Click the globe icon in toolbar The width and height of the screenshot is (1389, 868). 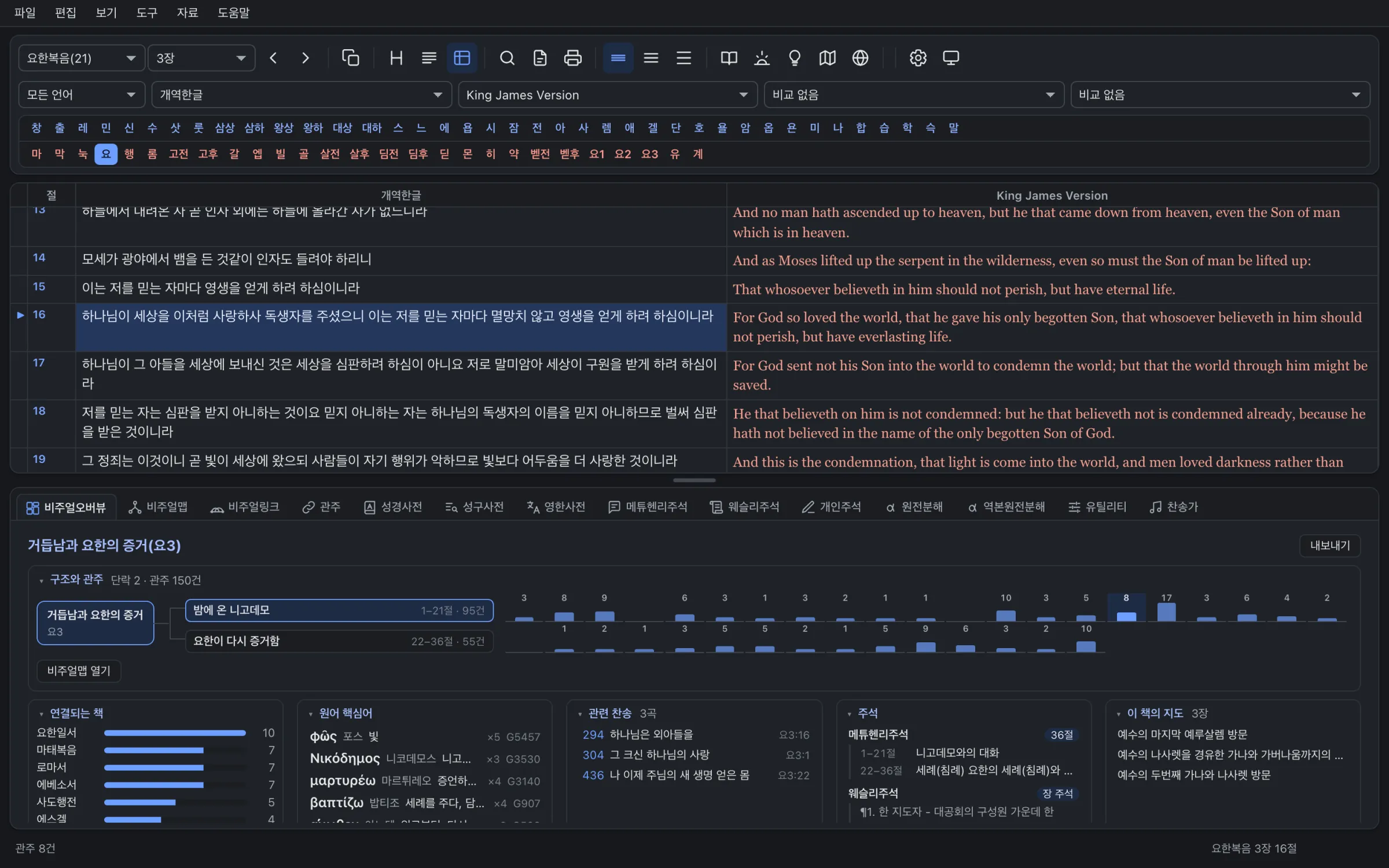click(x=860, y=58)
